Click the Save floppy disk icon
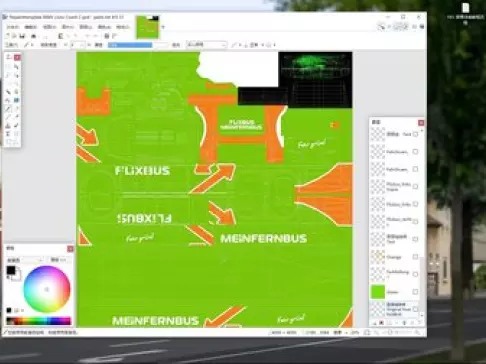 (x=22, y=36)
